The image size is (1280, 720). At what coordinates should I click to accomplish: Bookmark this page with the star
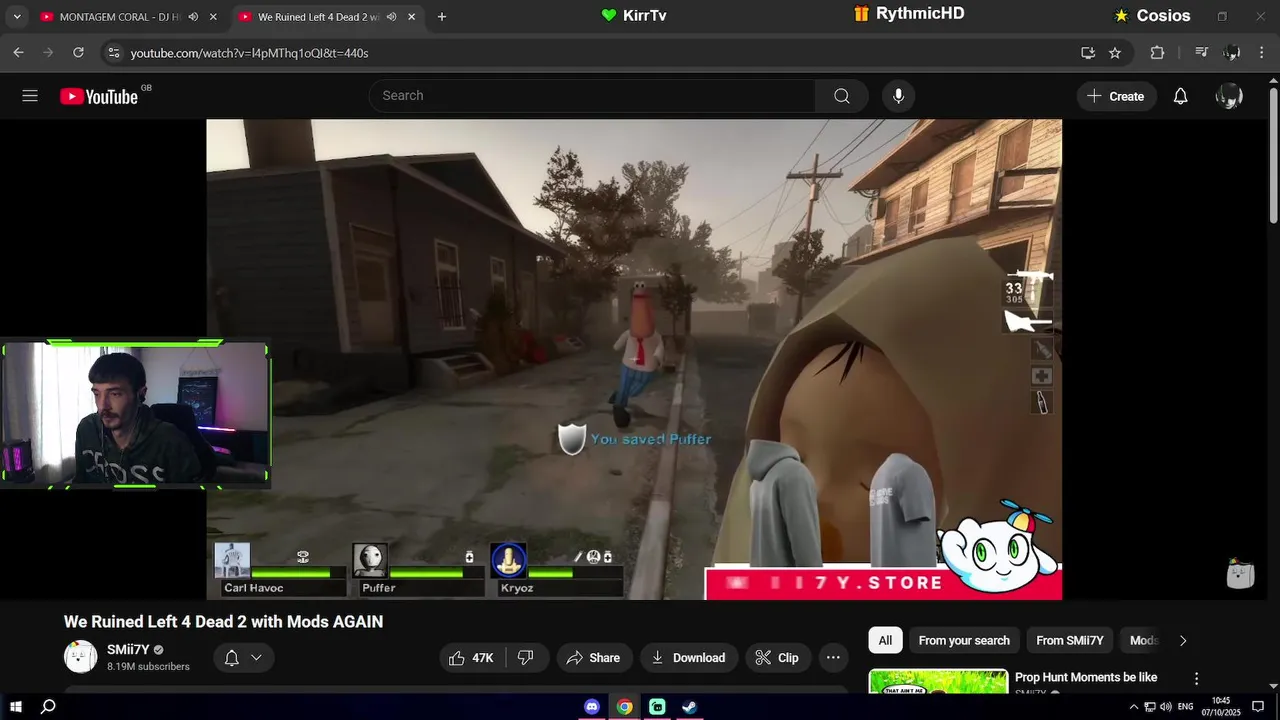1115,53
